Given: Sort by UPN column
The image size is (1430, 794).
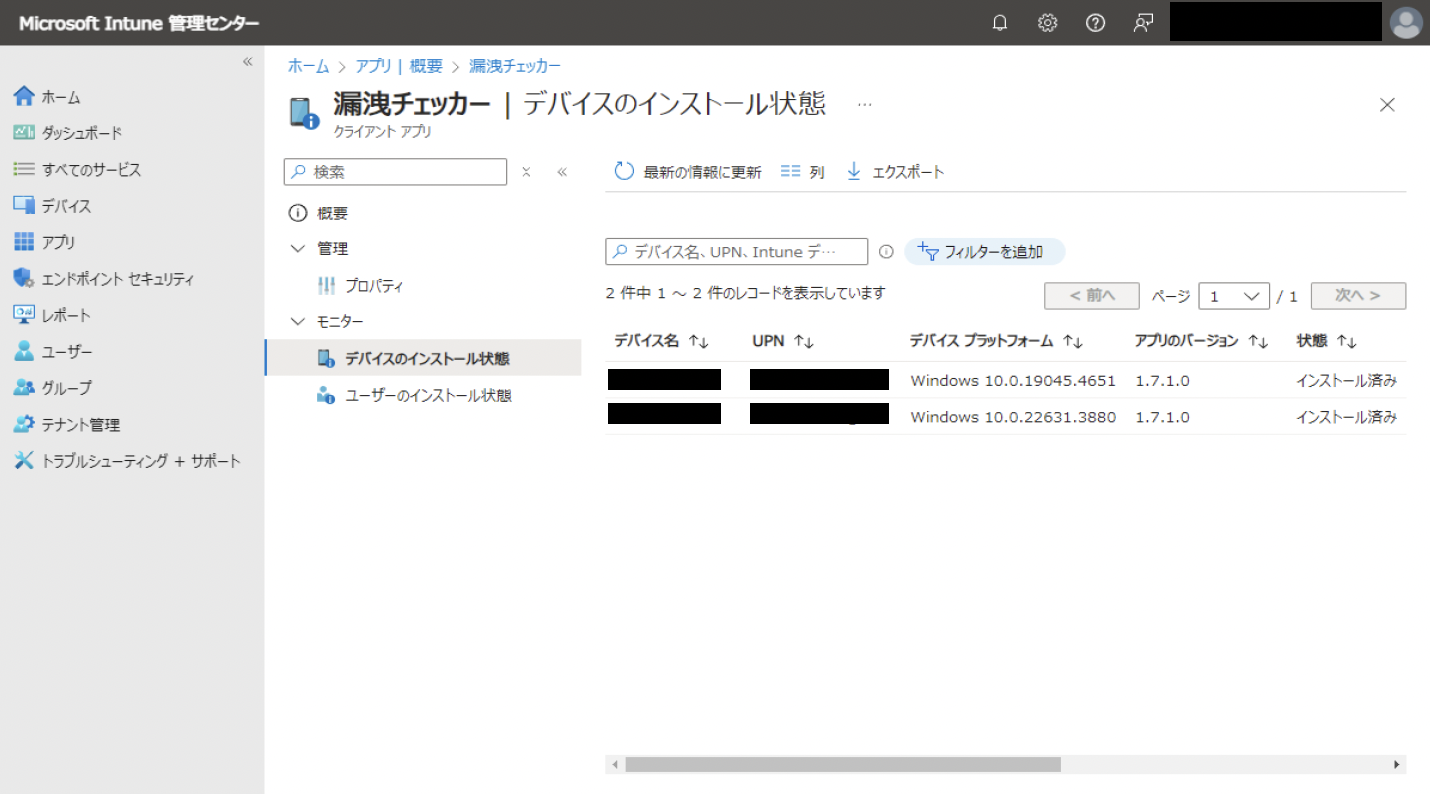Looking at the screenshot, I should click(783, 341).
